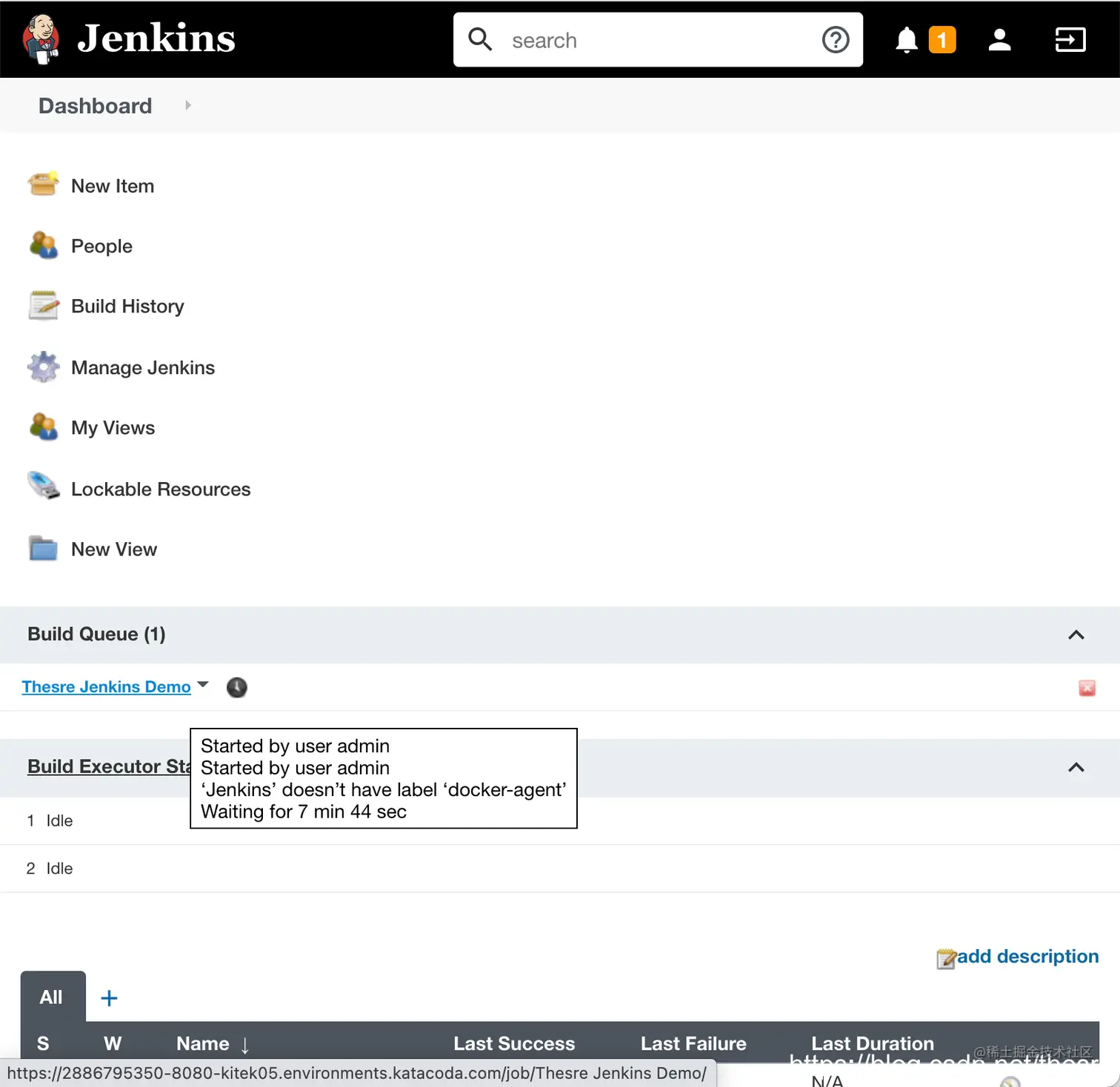This screenshot has height=1087, width=1120.
Task: Add a new view with plus tab
Action: 109,998
